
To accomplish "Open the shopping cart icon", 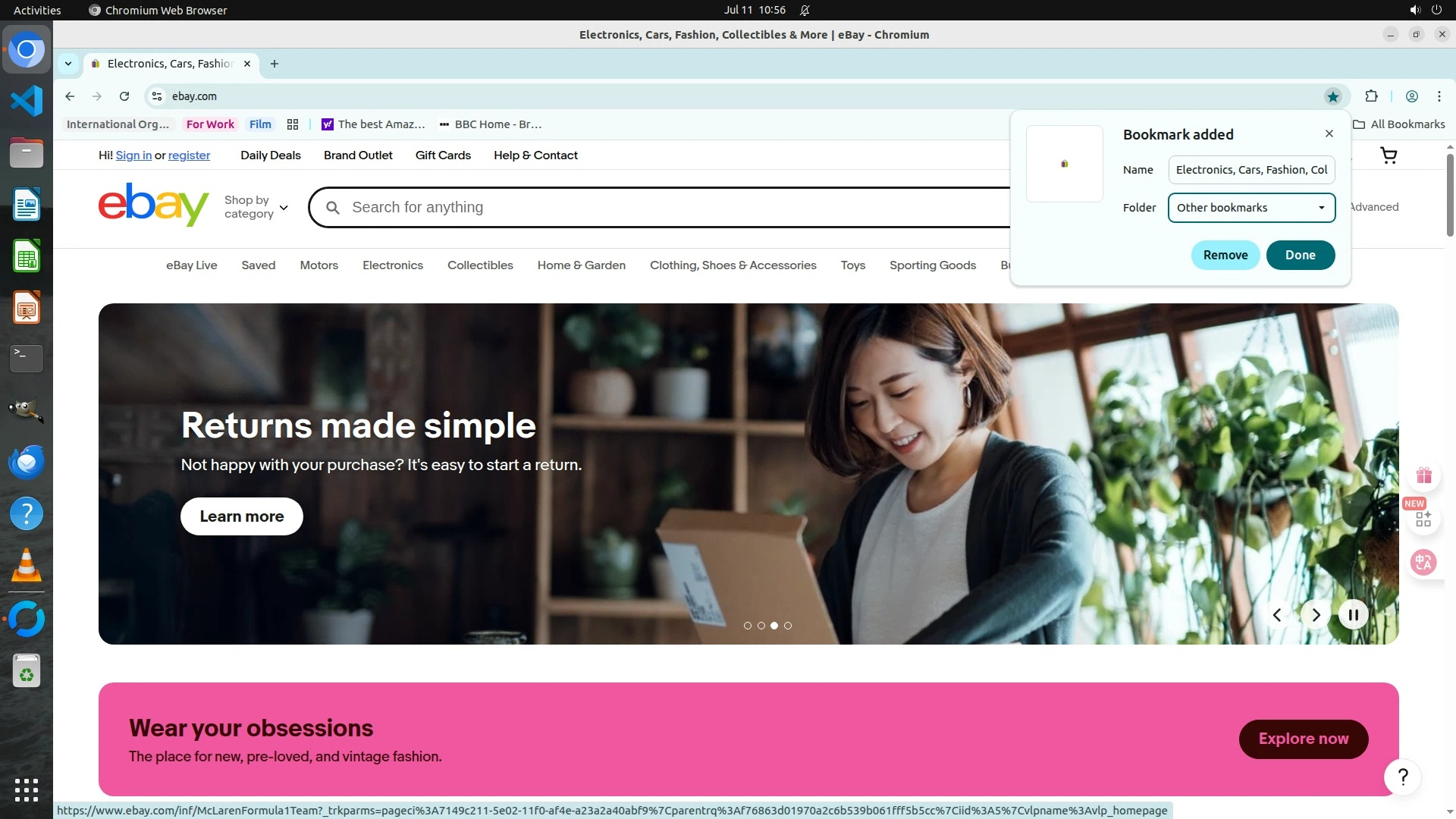I will (x=1389, y=155).
